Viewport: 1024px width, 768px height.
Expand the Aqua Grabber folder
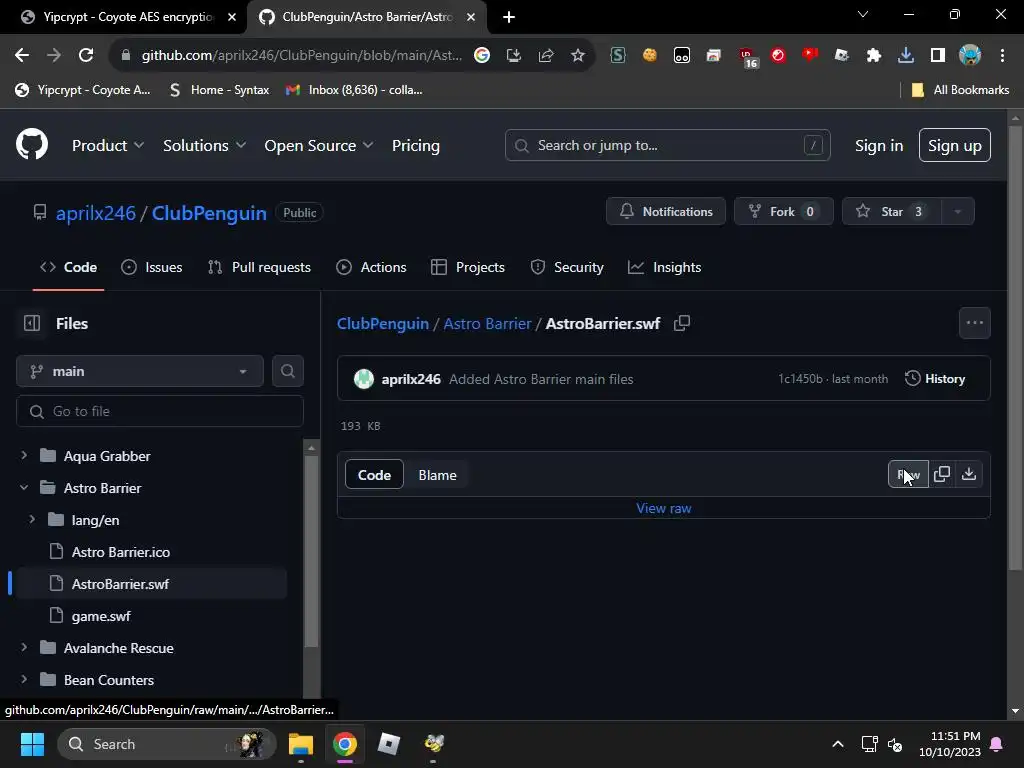pyautogui.click(x=24, y=455)
